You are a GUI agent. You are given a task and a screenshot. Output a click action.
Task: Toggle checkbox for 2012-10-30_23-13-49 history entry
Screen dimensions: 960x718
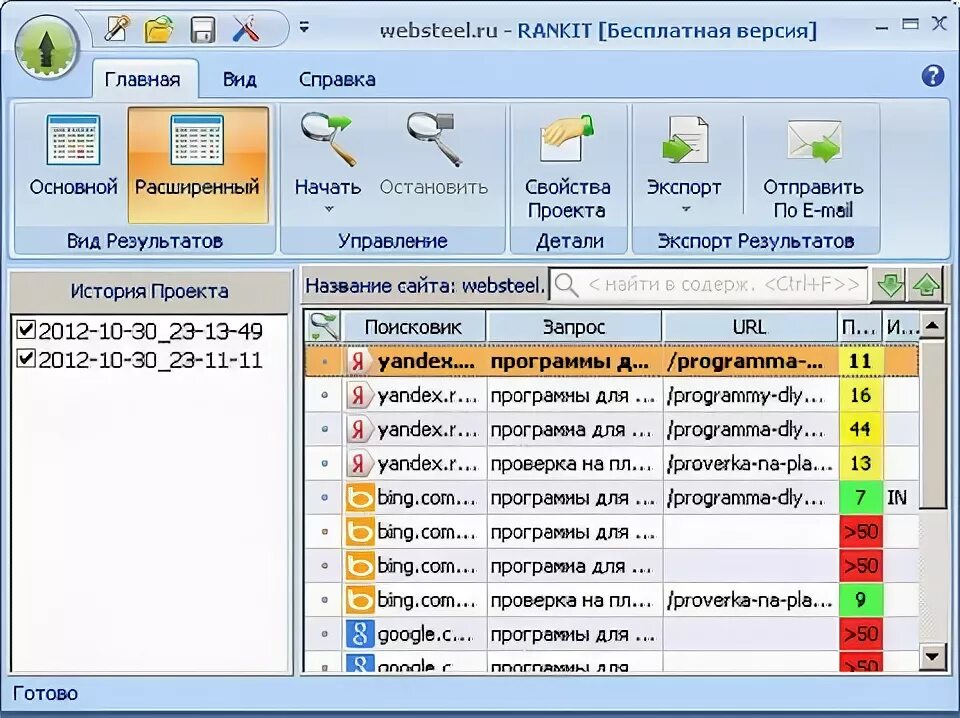(x=26, y=329)
